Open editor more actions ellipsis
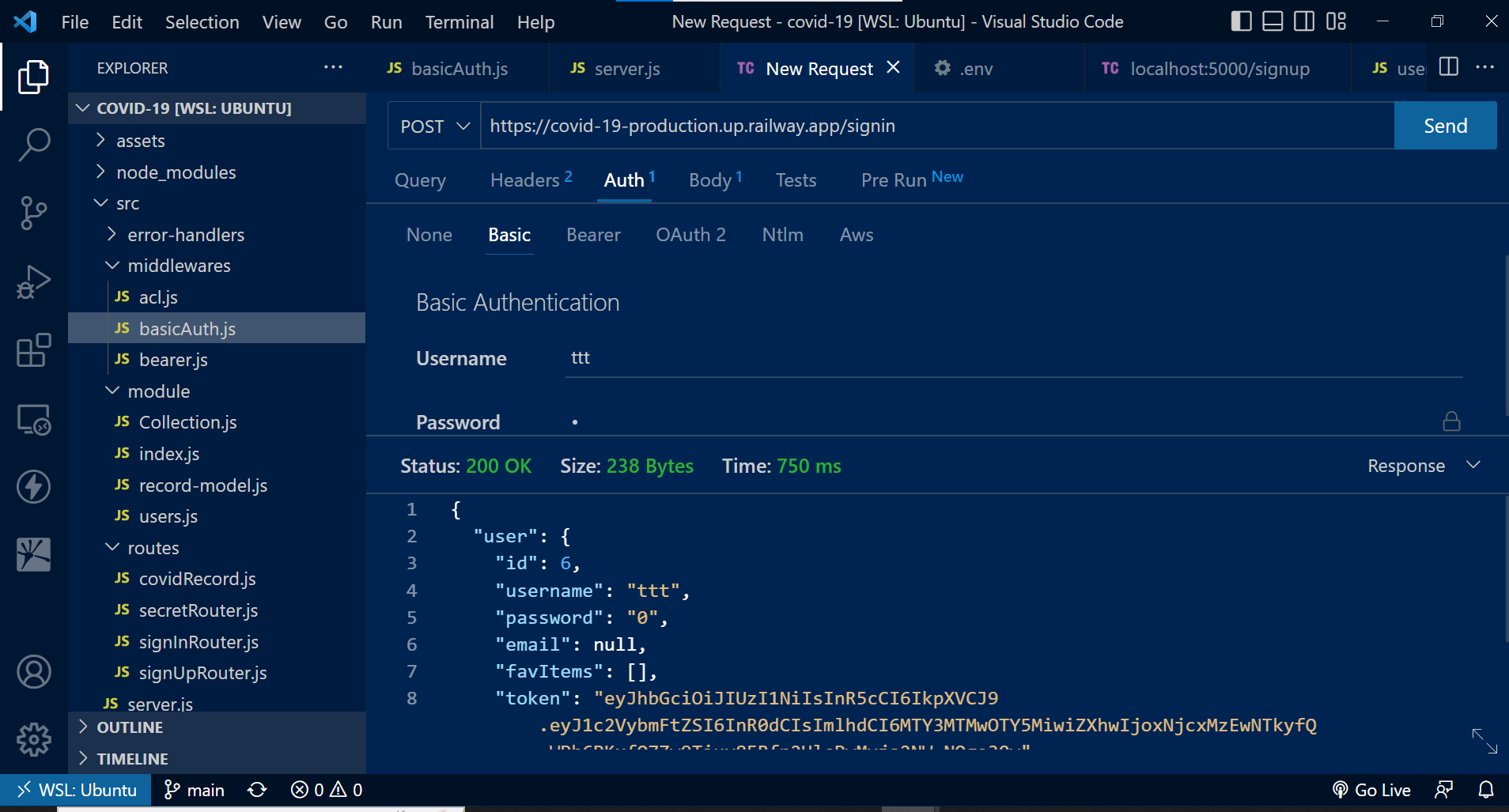Image resolution: width=1509 pixels, height=812 pixels. point(1484,67)
